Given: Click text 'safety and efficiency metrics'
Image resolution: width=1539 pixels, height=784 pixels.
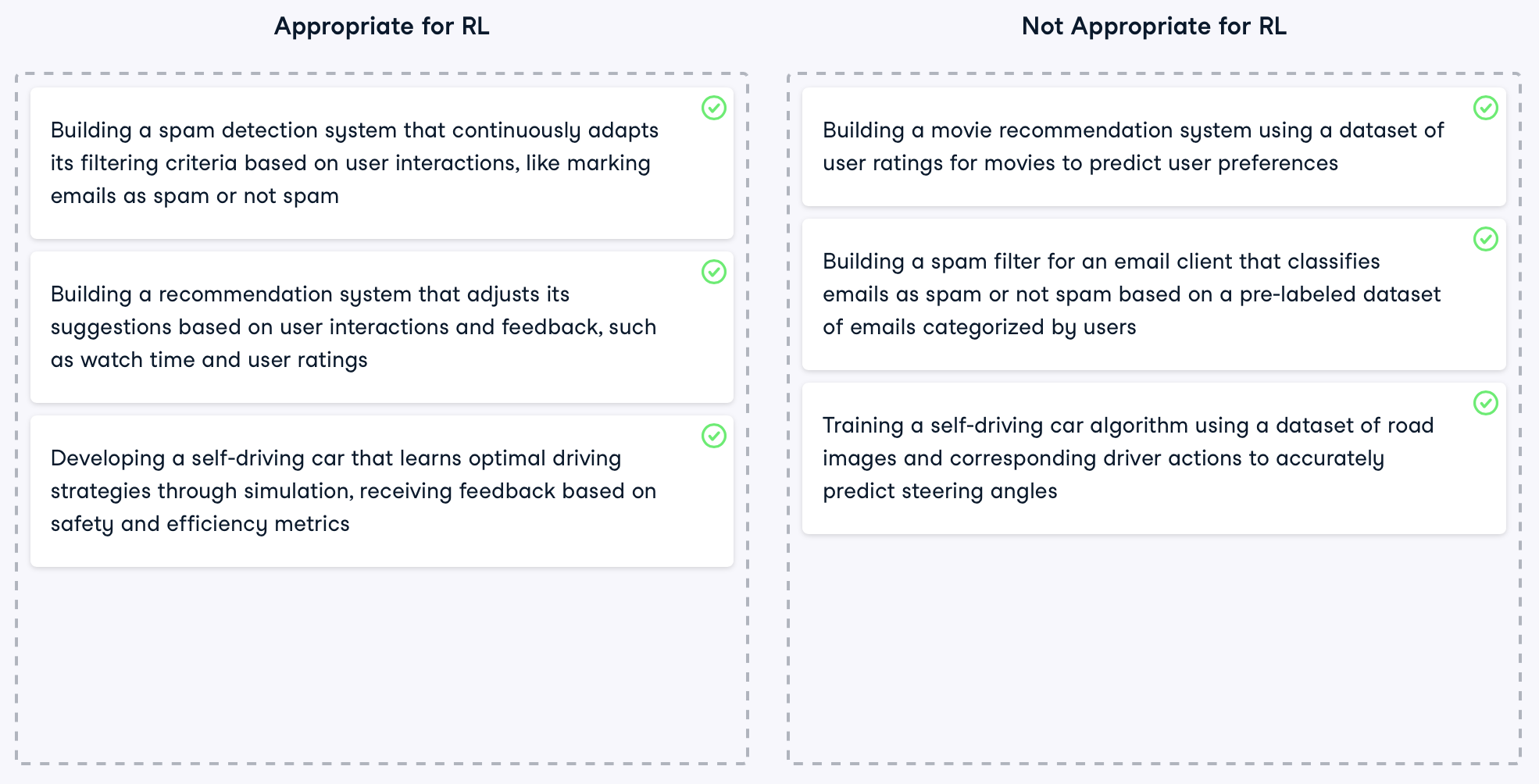Looking at the screenshot, I should point(200,524).
